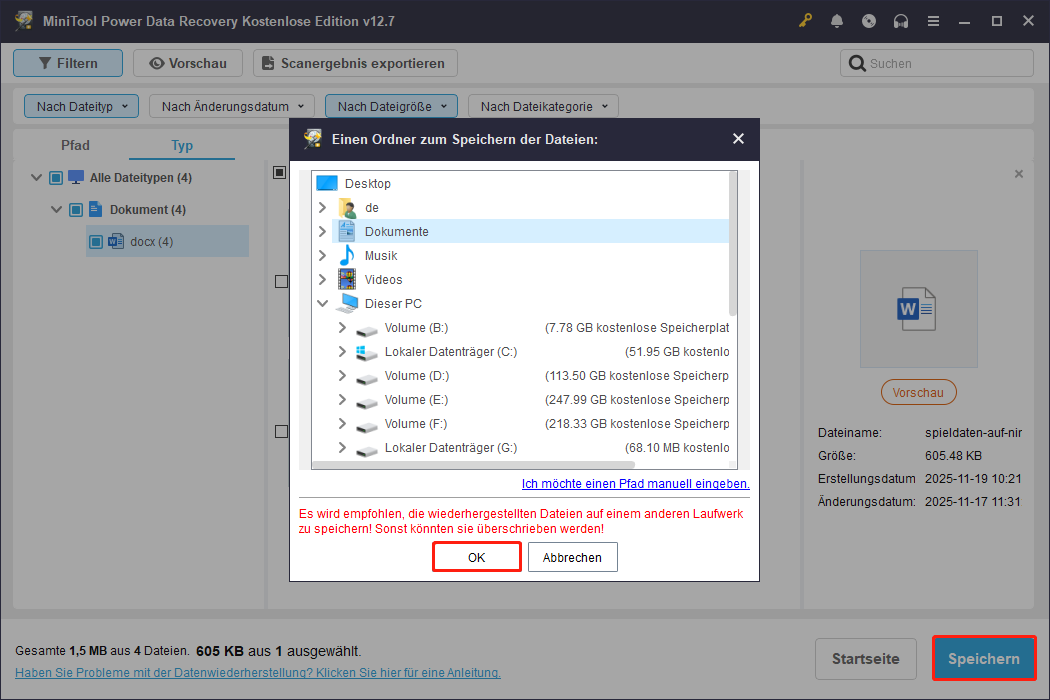The width and height of the screenshot is (1050, 700).
Task: Open the headphones support icon
Action: click(901, 21)
